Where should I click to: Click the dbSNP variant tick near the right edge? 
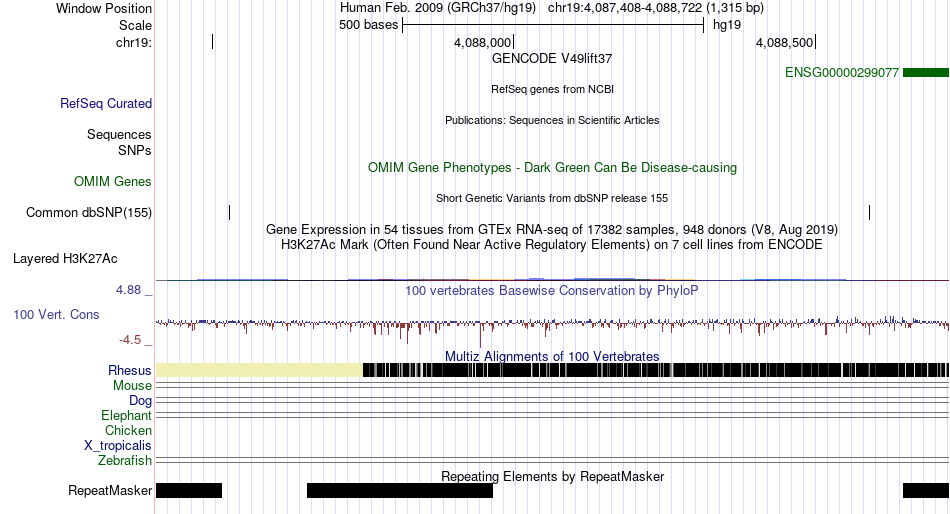pos(869,212)
